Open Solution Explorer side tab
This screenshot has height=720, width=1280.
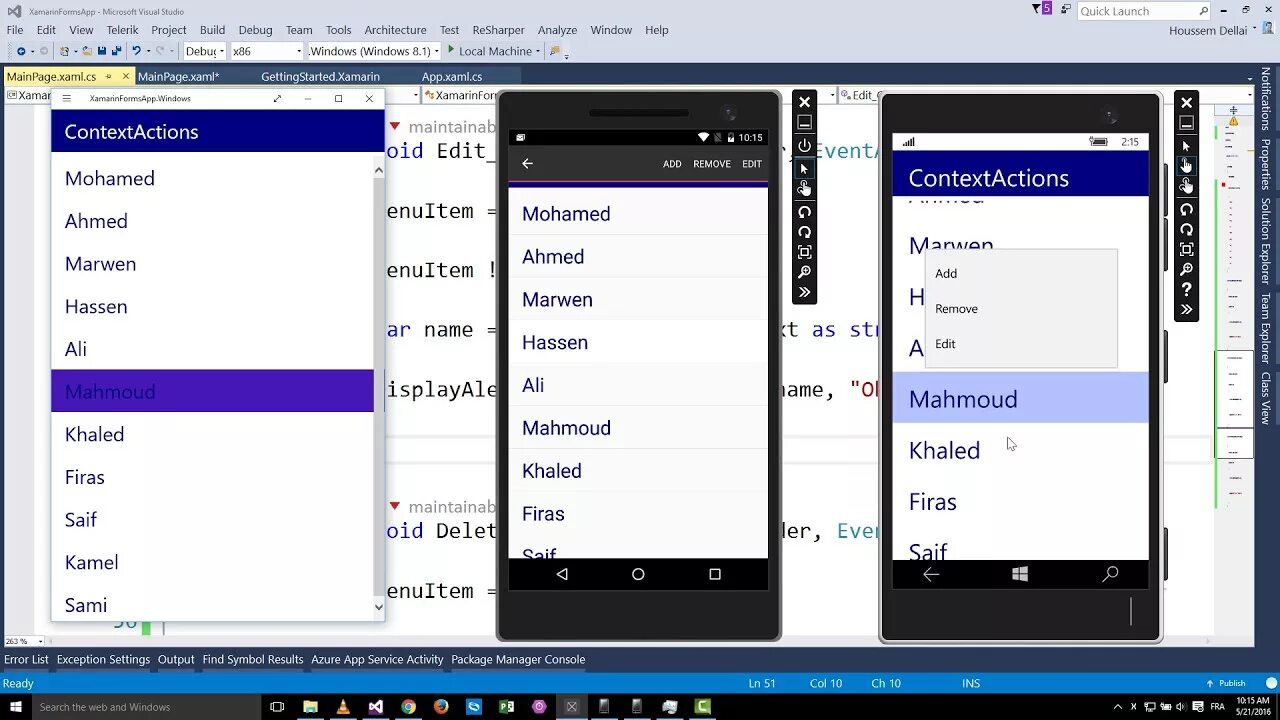pos(1265,241)
